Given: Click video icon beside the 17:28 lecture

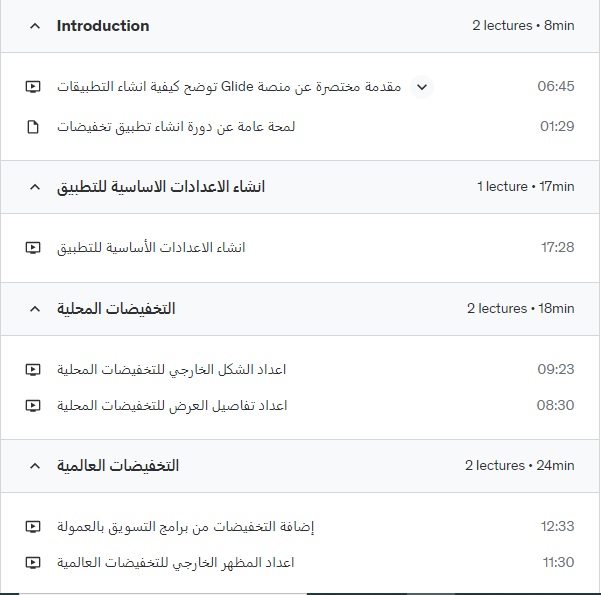Looking at the screenshot, I should click(x=33, y=248).
